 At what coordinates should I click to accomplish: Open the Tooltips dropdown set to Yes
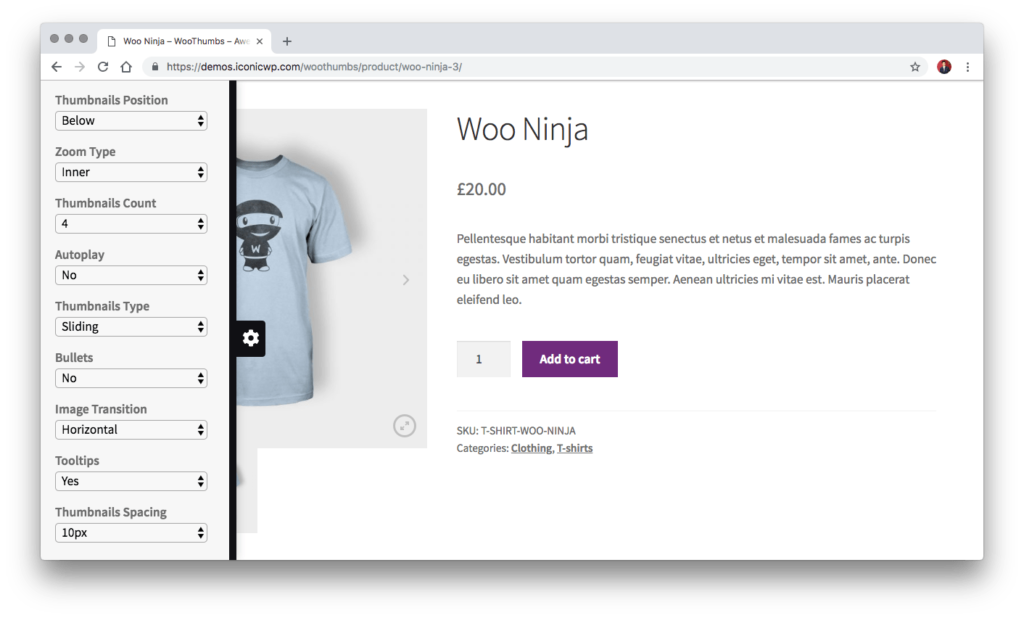[131, 481]
